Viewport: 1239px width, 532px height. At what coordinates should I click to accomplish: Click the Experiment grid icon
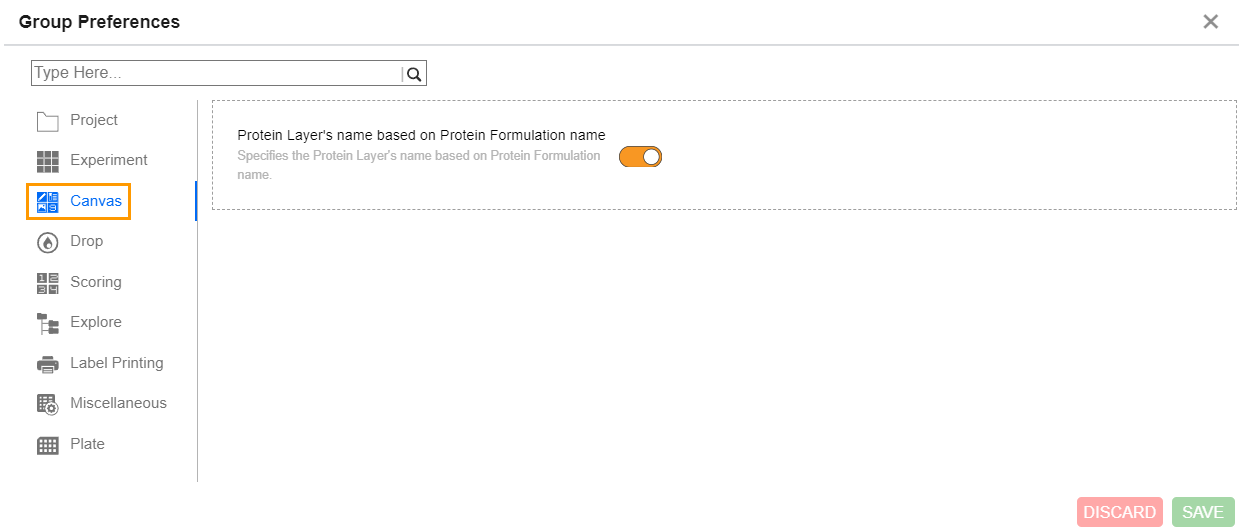[48, 161]
